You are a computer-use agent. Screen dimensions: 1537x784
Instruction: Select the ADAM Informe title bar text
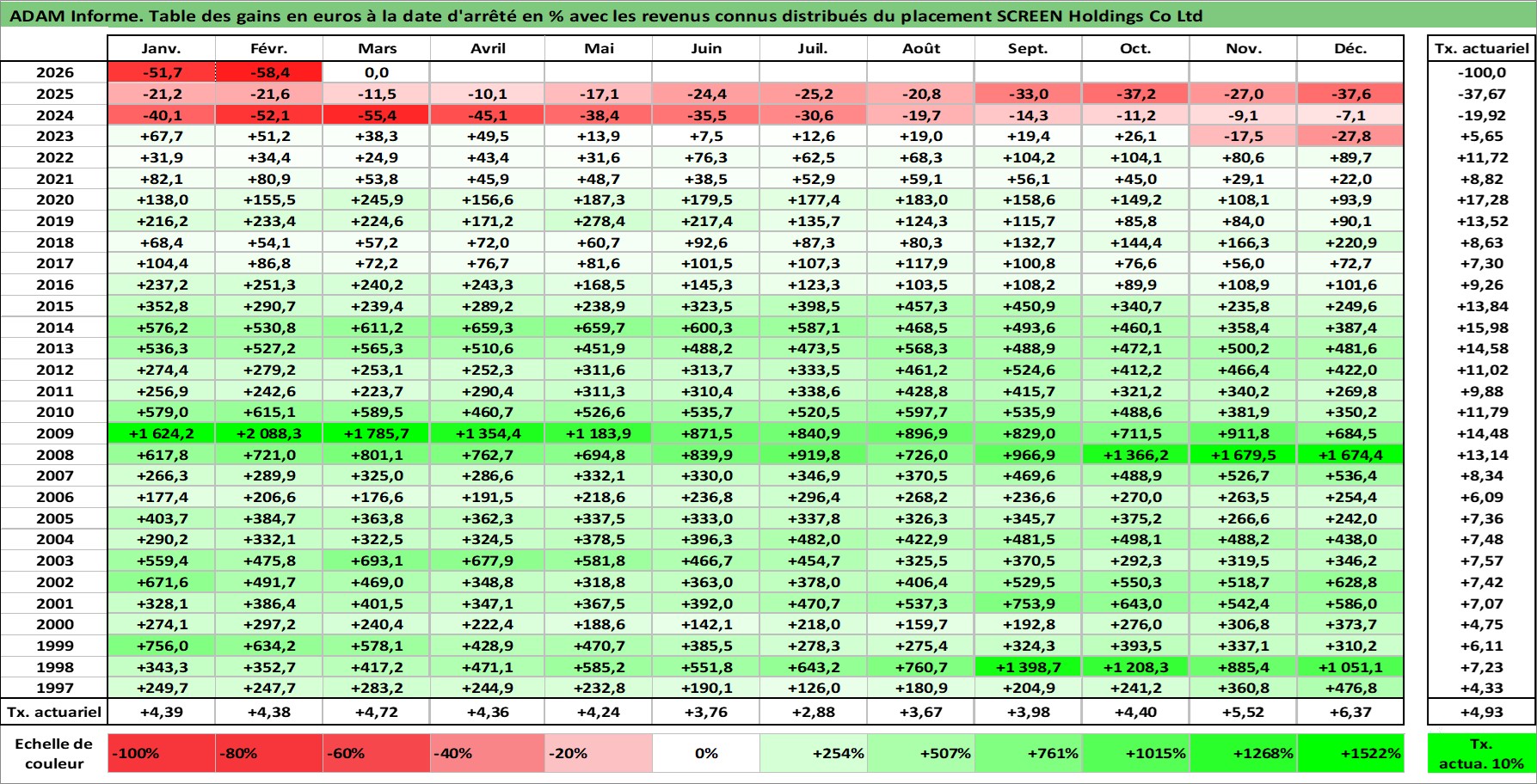tap(606, 15)
